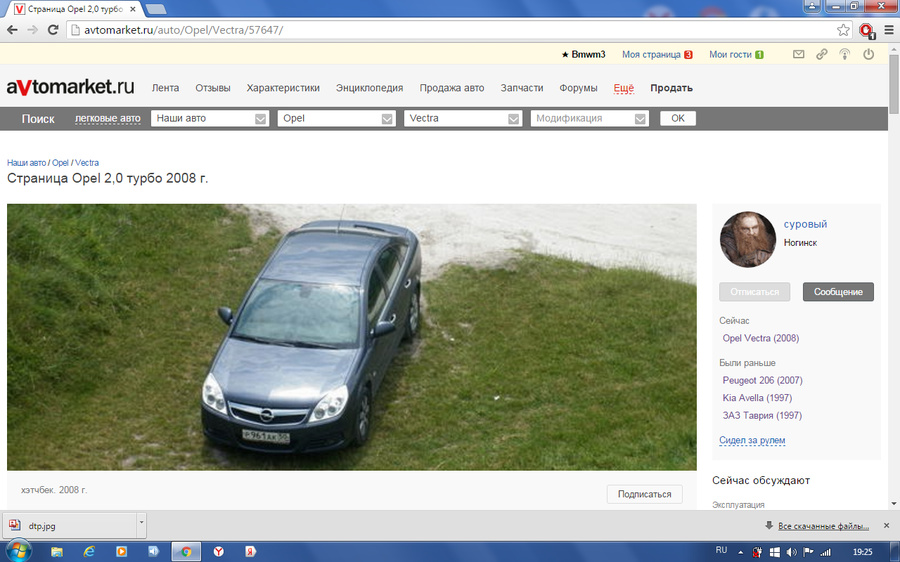Open a new browser tab
Screen dimensions: 900x562
pyautogui.click(x=156, y=9)
